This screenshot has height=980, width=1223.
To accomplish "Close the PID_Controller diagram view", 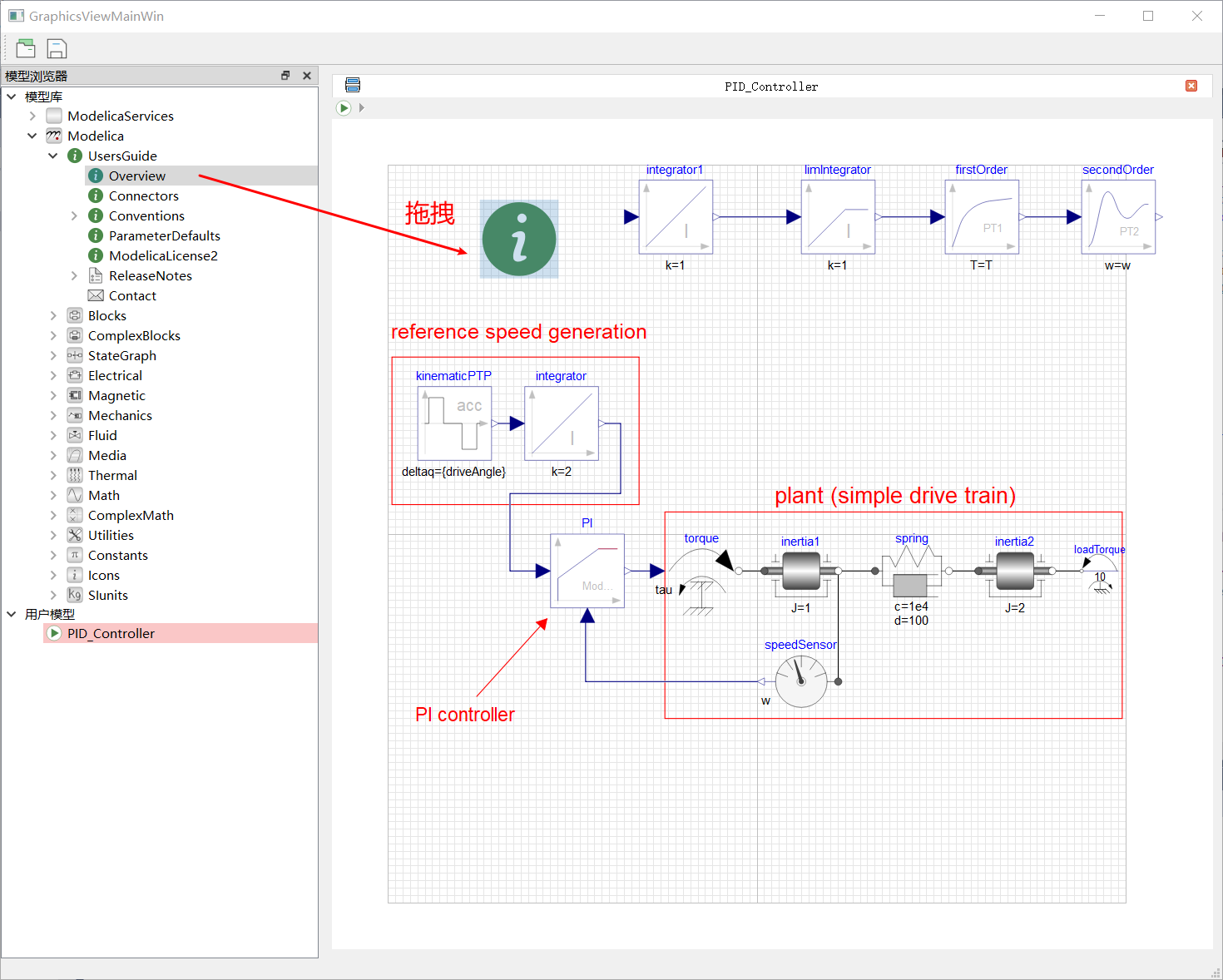I will [x=1191, y=86].
